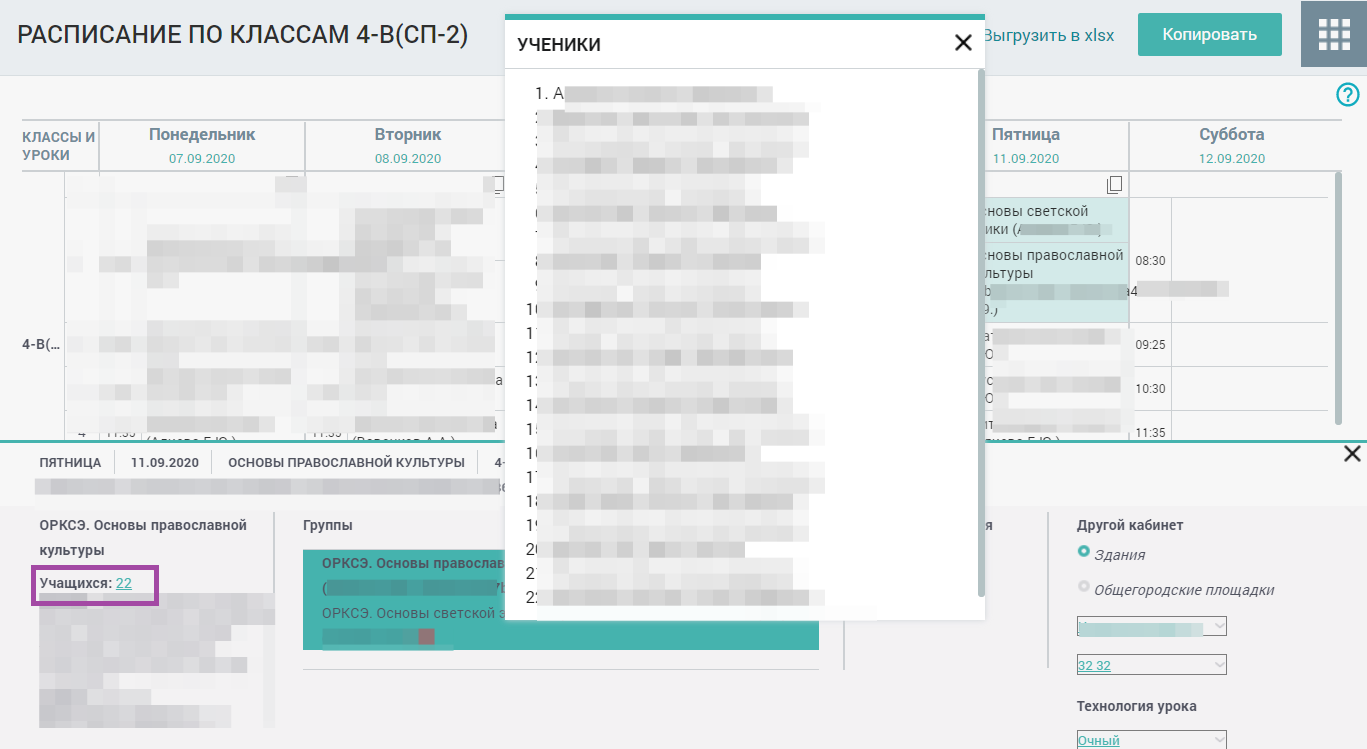Screen dimensions: 1367x749
Task: Click the copy icon in Пятница column
Action: 1115,184
